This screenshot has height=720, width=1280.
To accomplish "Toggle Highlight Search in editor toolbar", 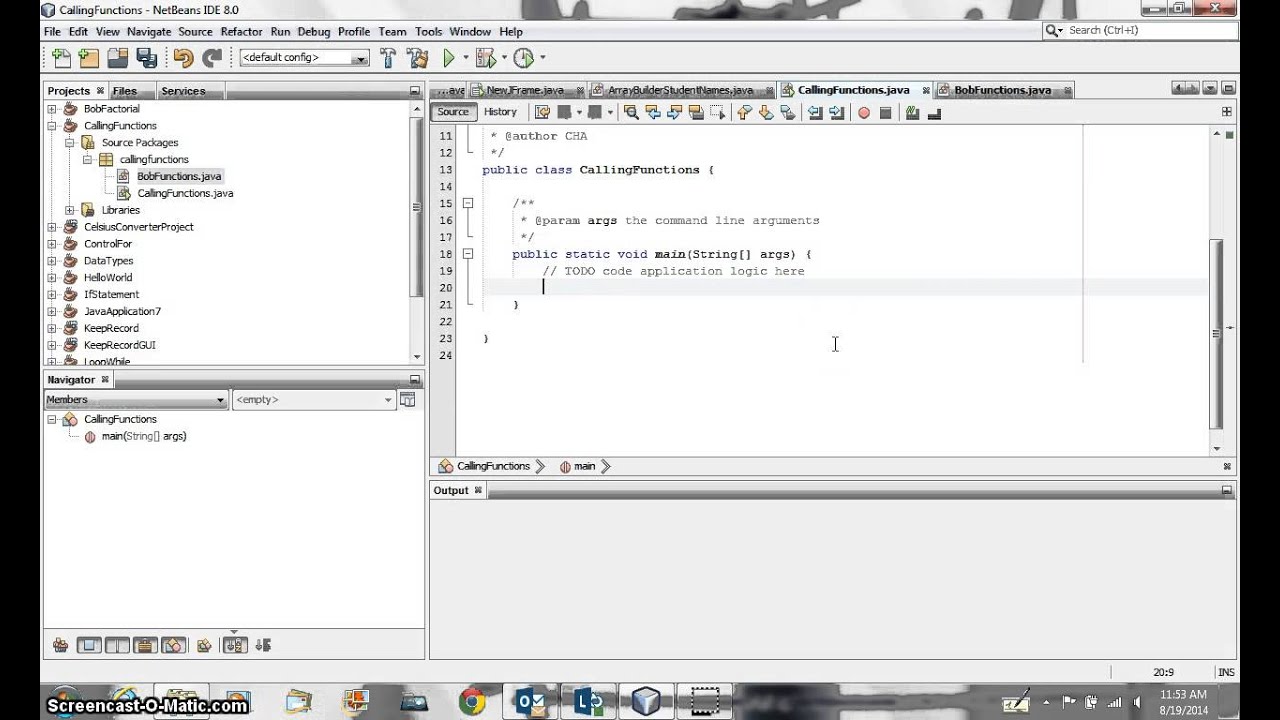I will (x=697, y=113).
